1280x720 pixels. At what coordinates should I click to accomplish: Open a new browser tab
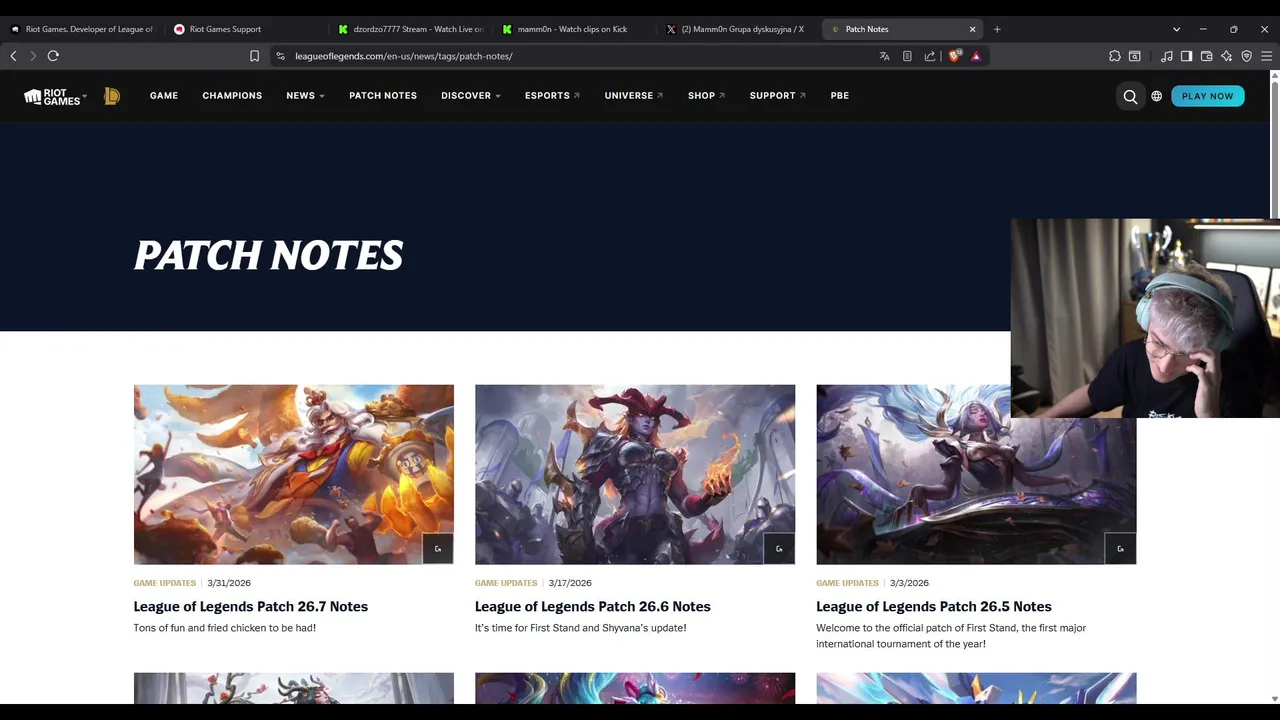click(997, 29)
